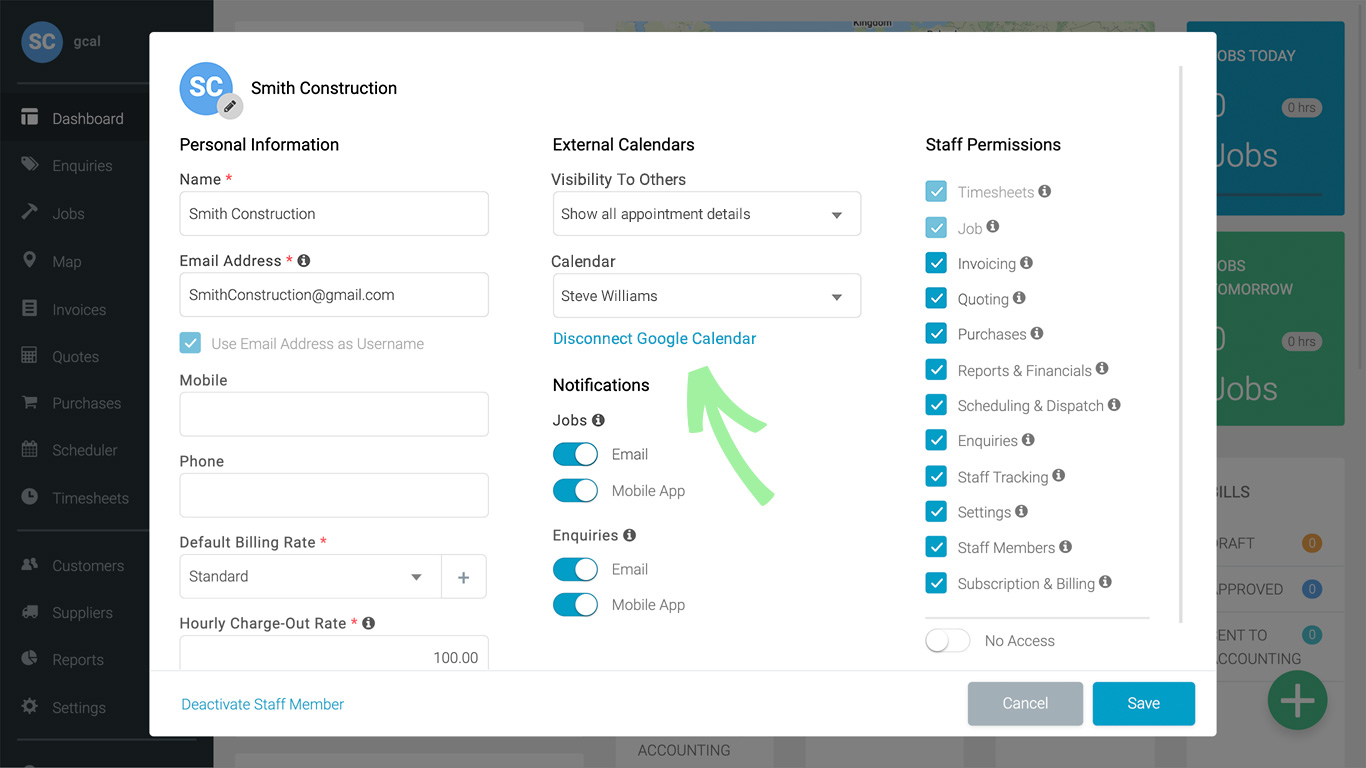Open Quotes in the sidebar
Image resolution: width=1366 pixels, height=768 pixels.
point(75,356)
